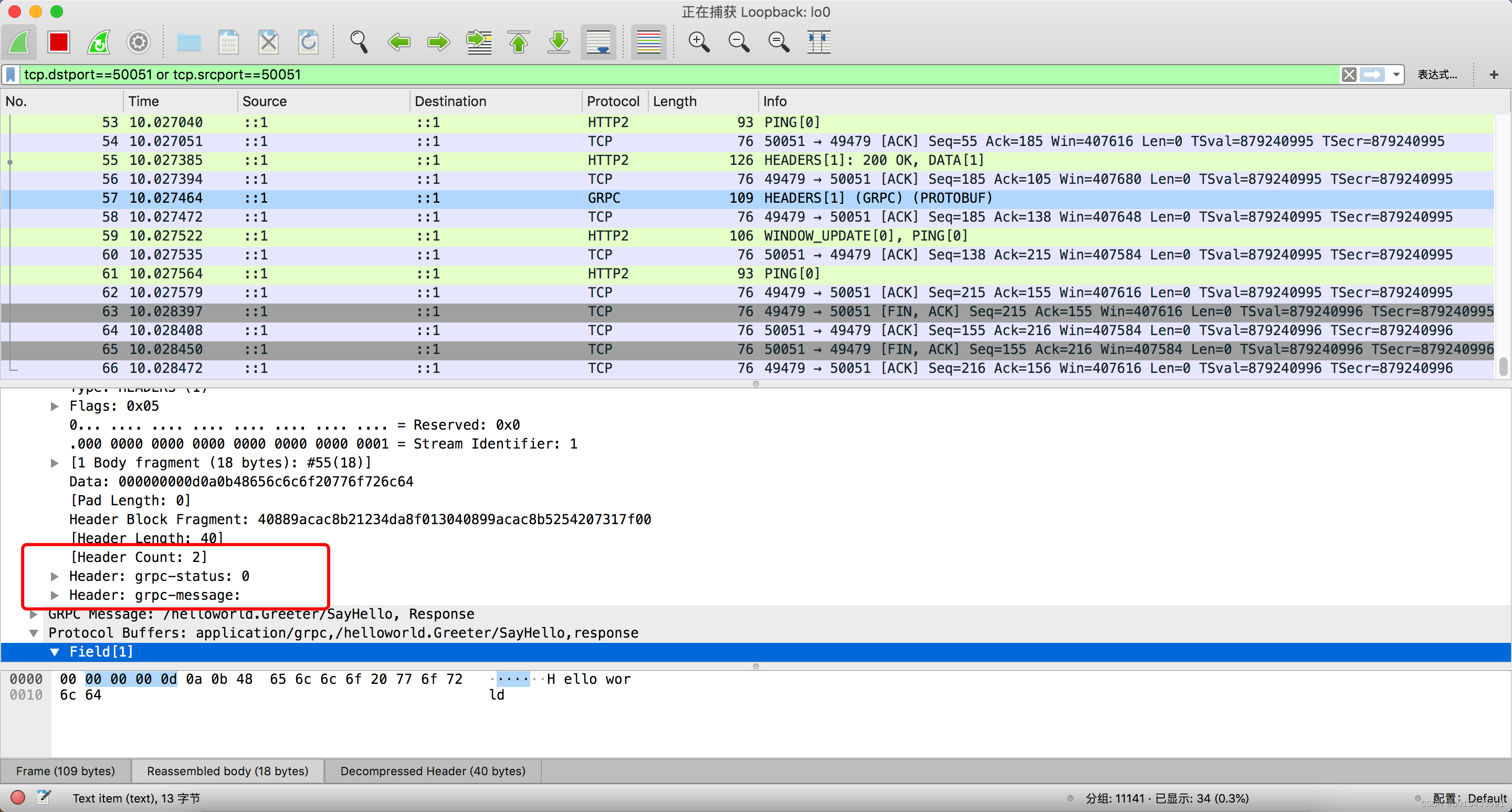Toggle auto-scroll during live capture
The image size is (1512, 812).
tap(598, 42)
